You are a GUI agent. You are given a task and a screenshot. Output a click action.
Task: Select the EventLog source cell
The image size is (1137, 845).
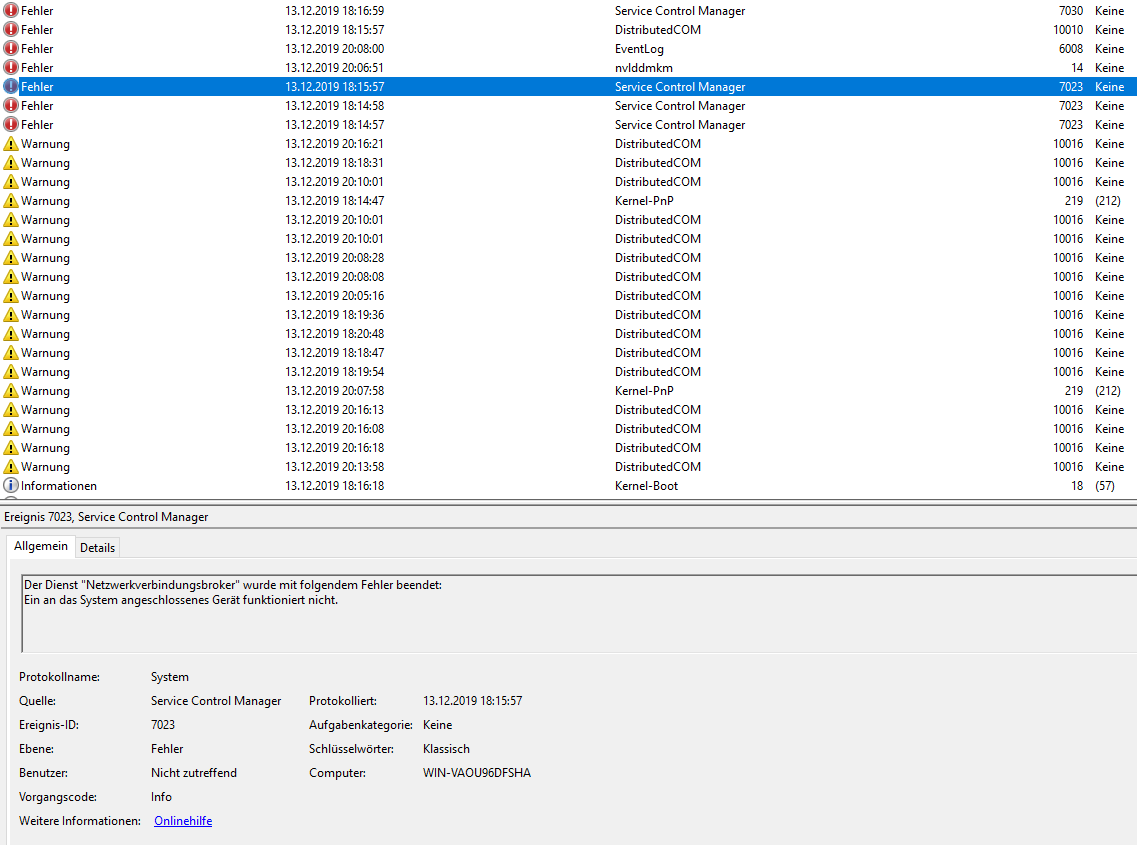coord(639,49)
